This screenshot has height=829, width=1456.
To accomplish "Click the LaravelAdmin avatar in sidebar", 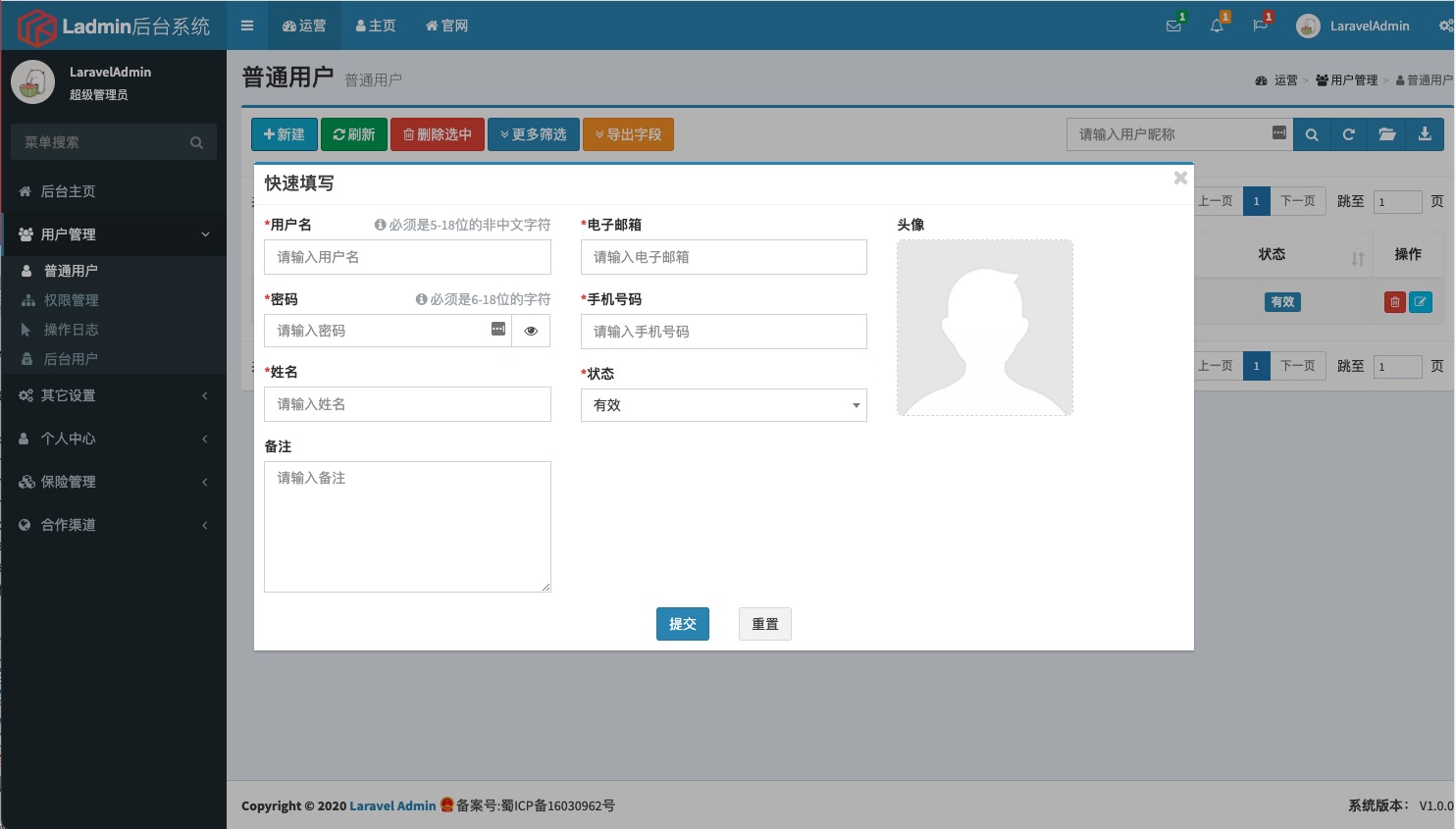I will coord(32,82).
